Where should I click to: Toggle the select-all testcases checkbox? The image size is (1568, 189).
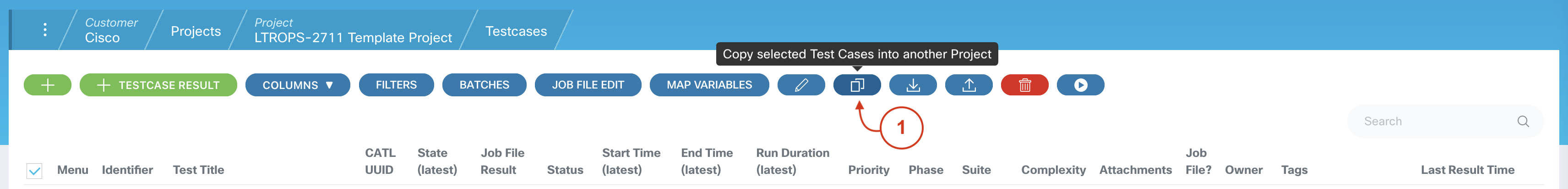coord(35,171)
